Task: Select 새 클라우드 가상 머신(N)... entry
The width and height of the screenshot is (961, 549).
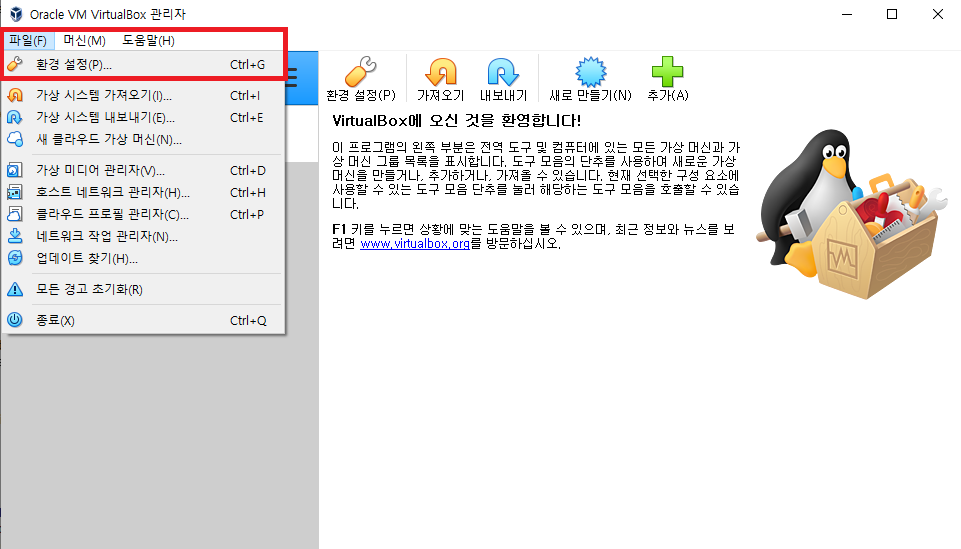Action: click(143, 139)
